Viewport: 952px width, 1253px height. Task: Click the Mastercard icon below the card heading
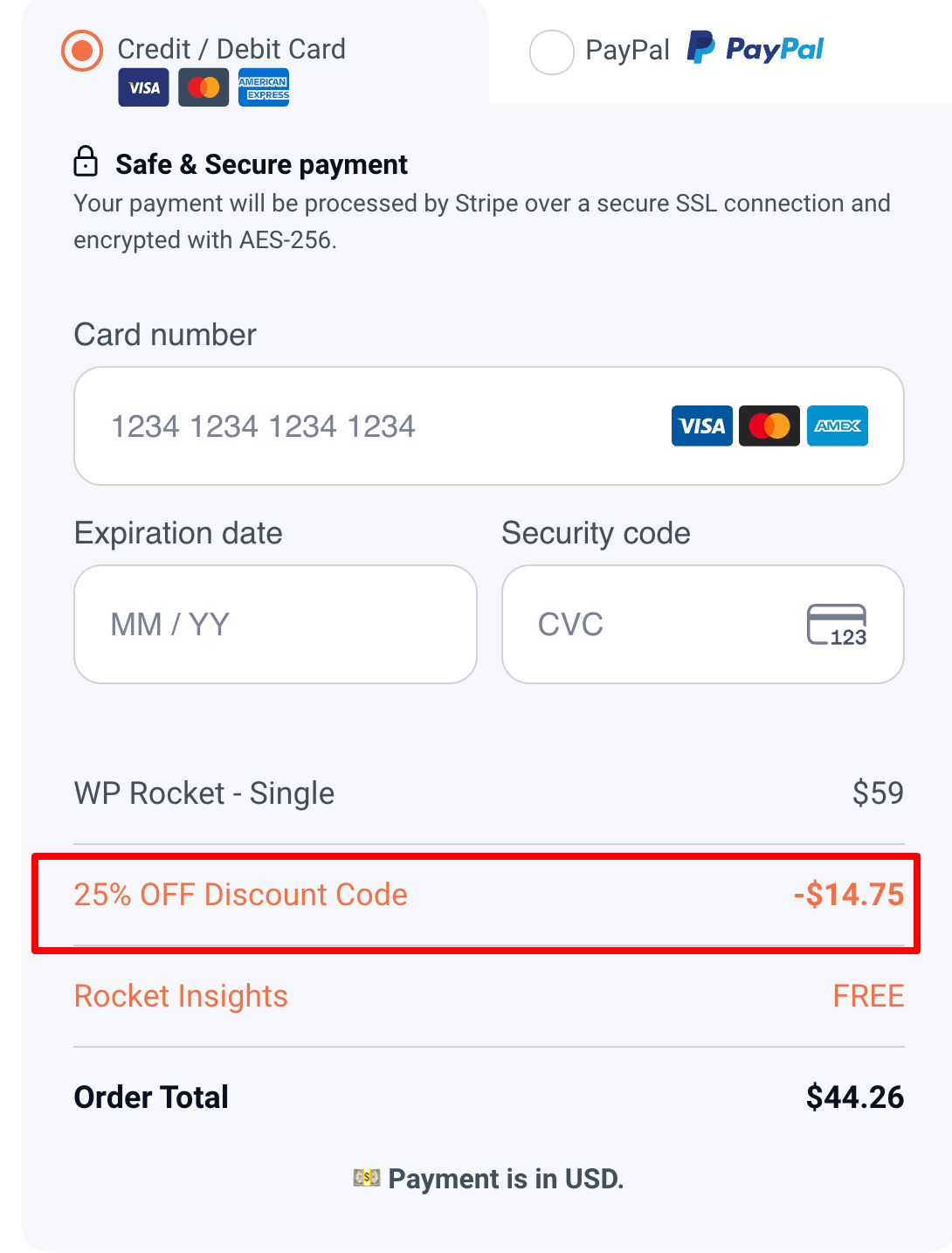point(204,87)
